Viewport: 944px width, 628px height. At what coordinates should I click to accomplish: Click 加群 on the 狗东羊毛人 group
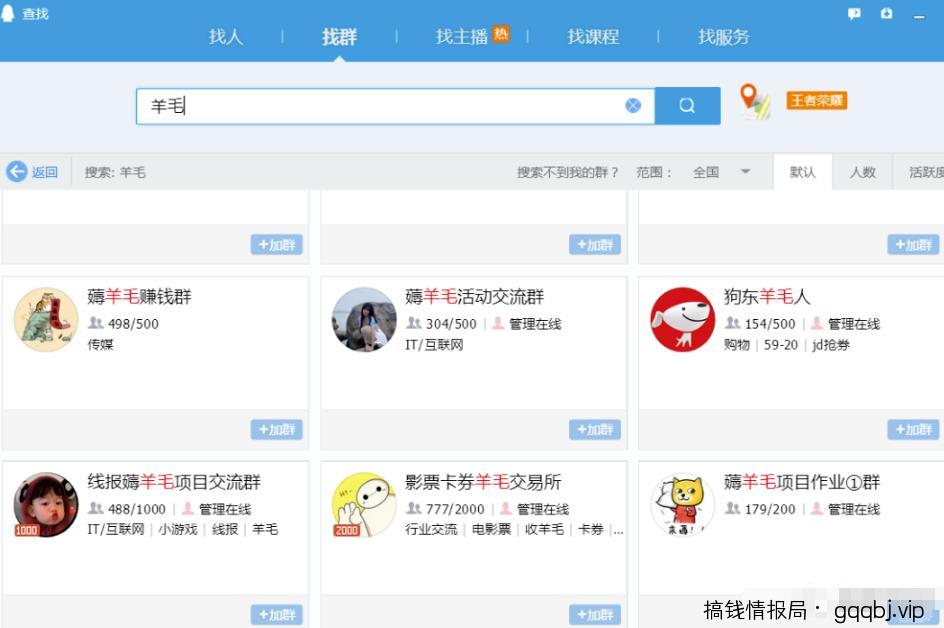click(911, 429)
